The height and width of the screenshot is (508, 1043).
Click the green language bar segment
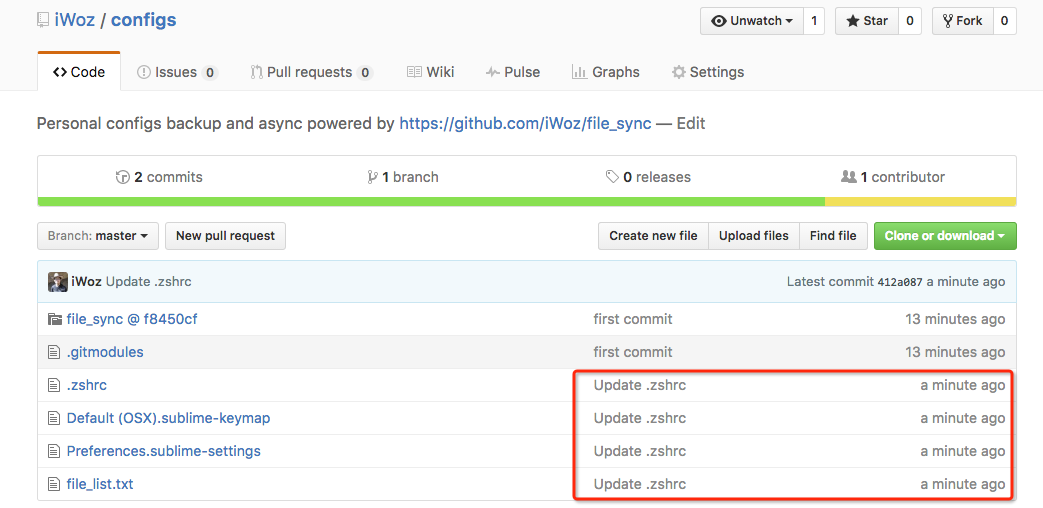click(431, 201)
